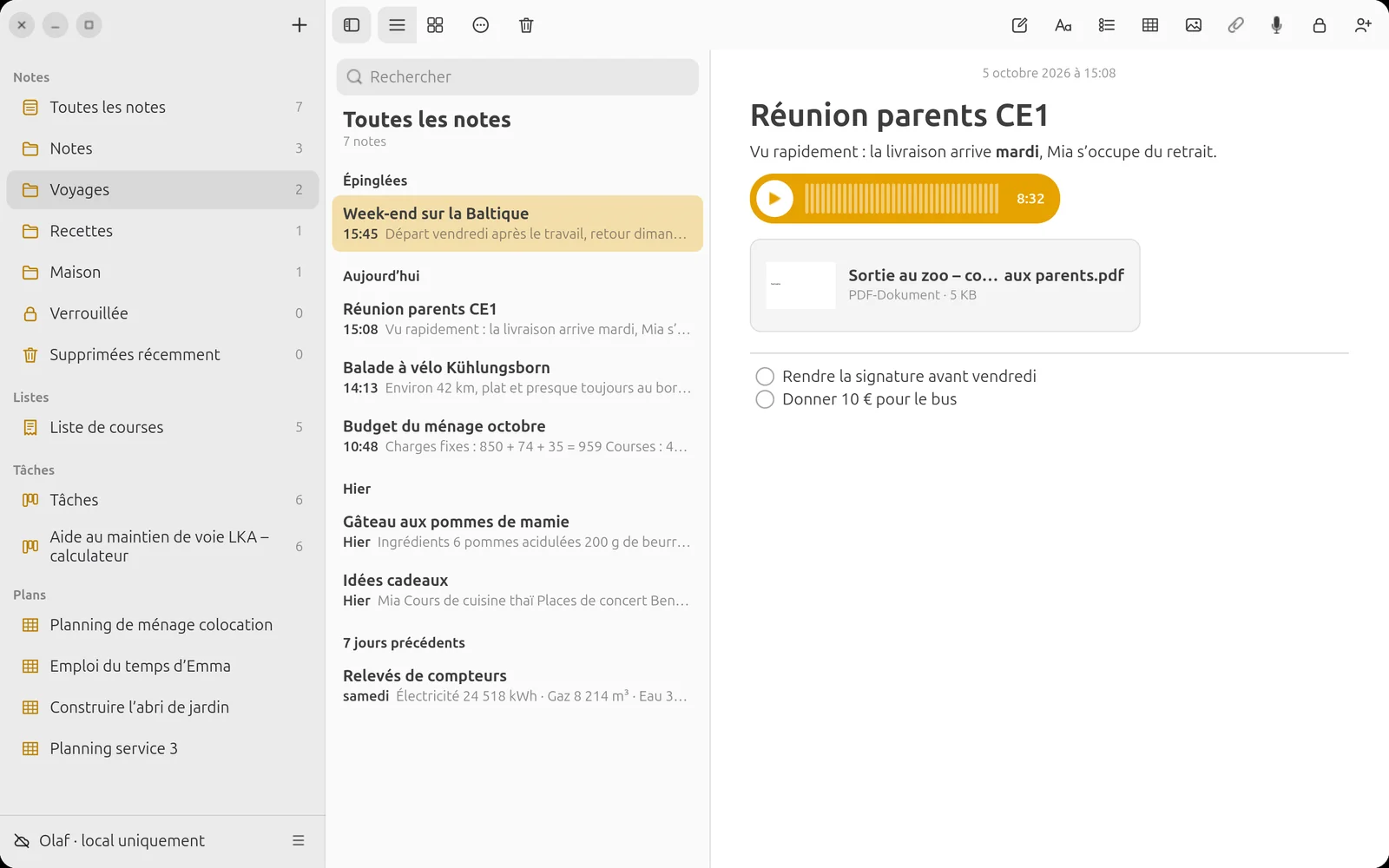
Task: Switch to gallery grid view
Action: pyautogui.click(x=436, y=25)
